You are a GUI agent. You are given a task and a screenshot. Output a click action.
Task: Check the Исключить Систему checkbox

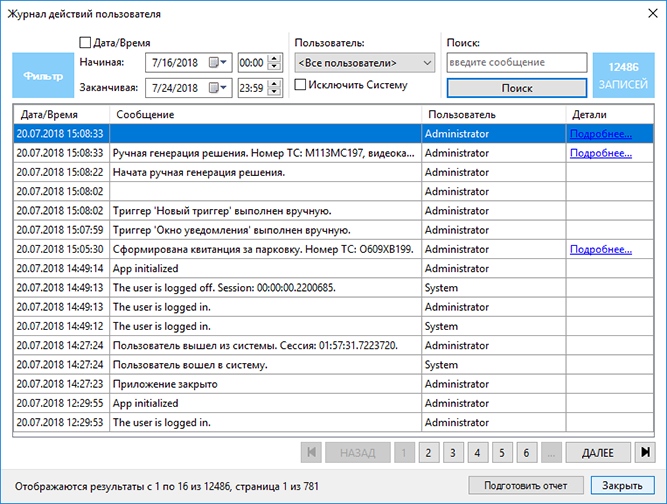300,85
